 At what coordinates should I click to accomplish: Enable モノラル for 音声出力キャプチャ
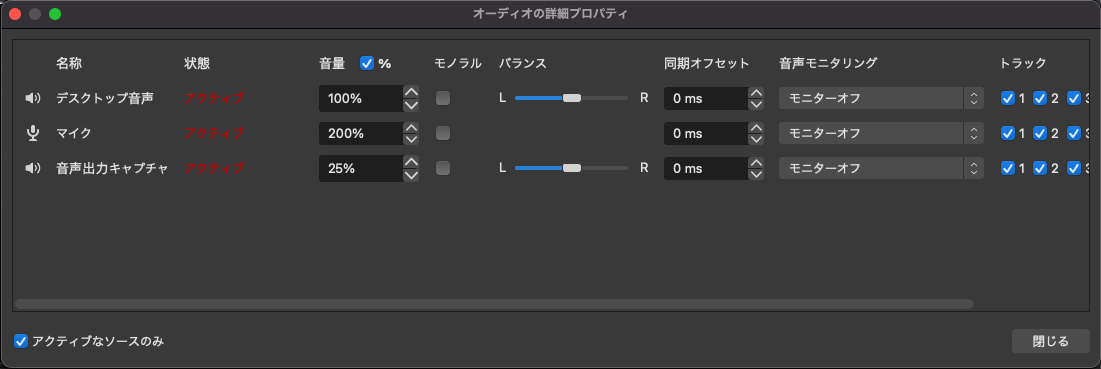pyautogui.click(x=443, y=168)
